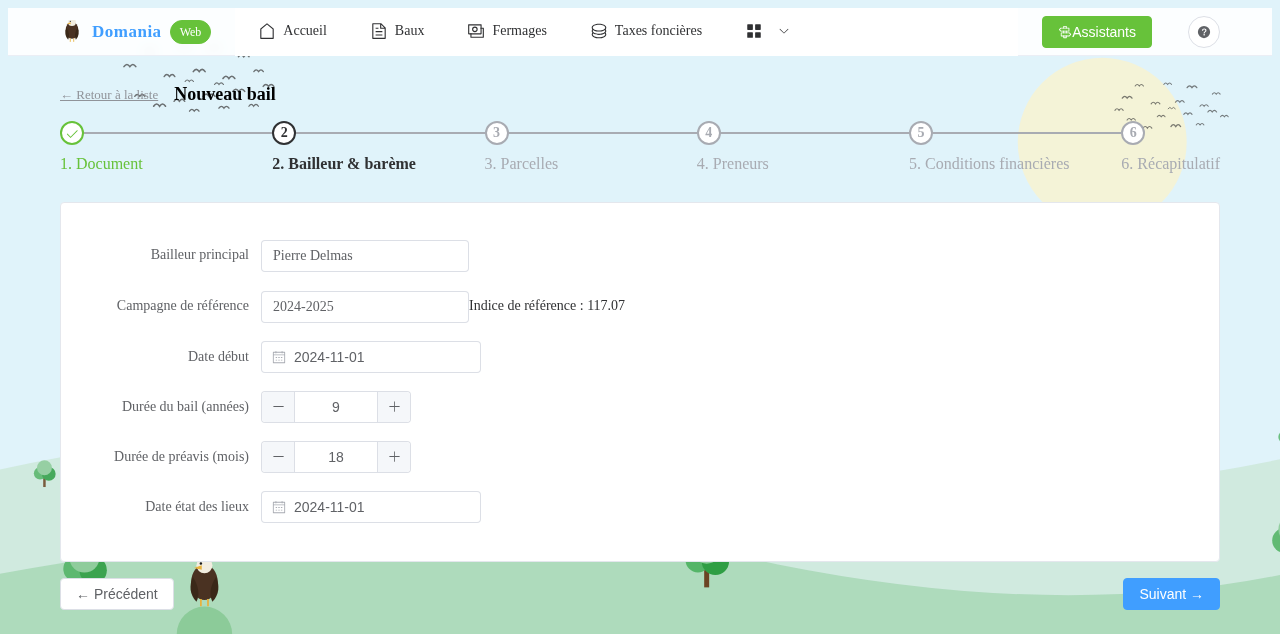Click the '4. Preneurs' step label
This screenshot has height=634, width=1280.
point(733,164)
